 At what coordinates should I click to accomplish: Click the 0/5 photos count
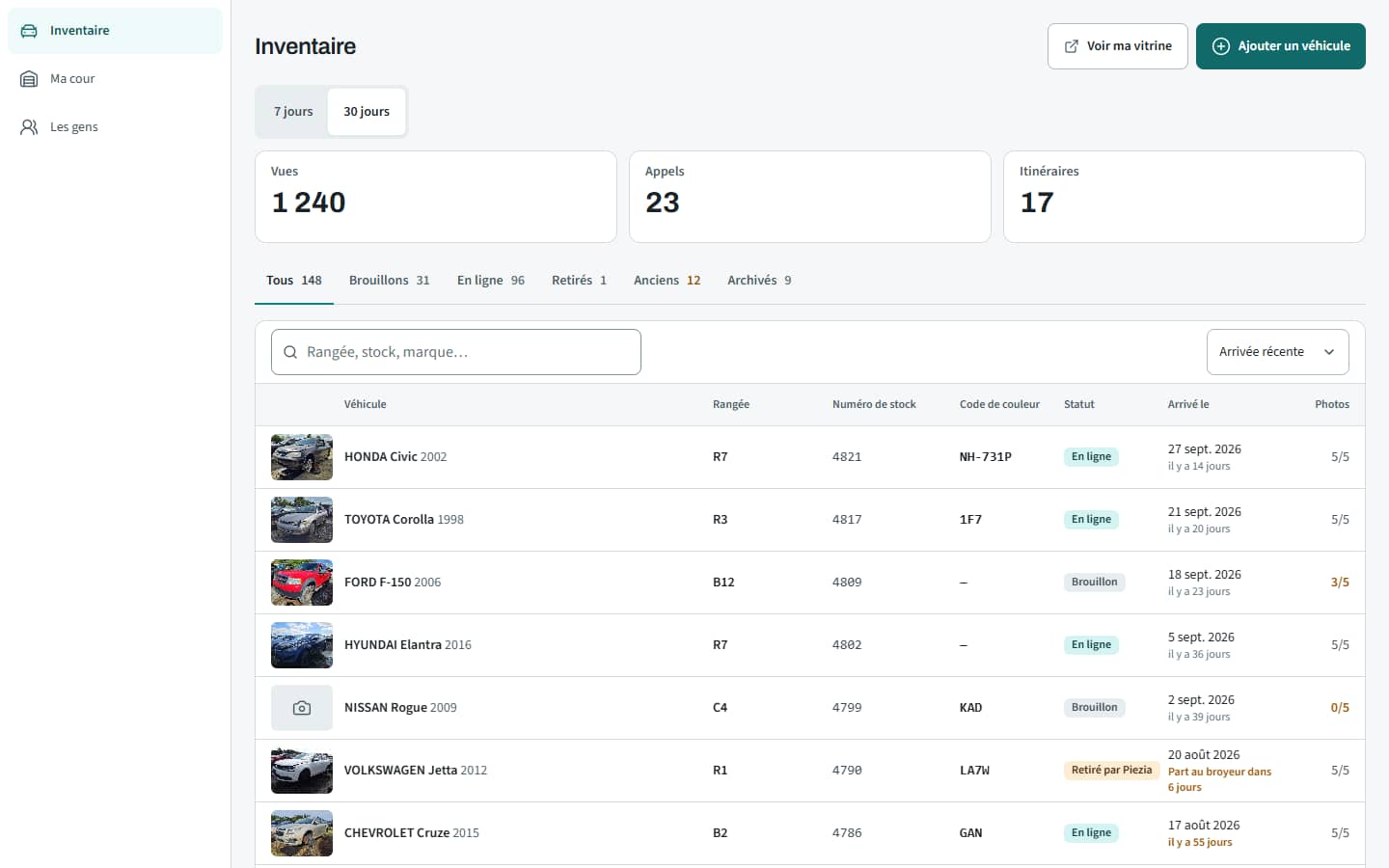(x=1340, y=708)
